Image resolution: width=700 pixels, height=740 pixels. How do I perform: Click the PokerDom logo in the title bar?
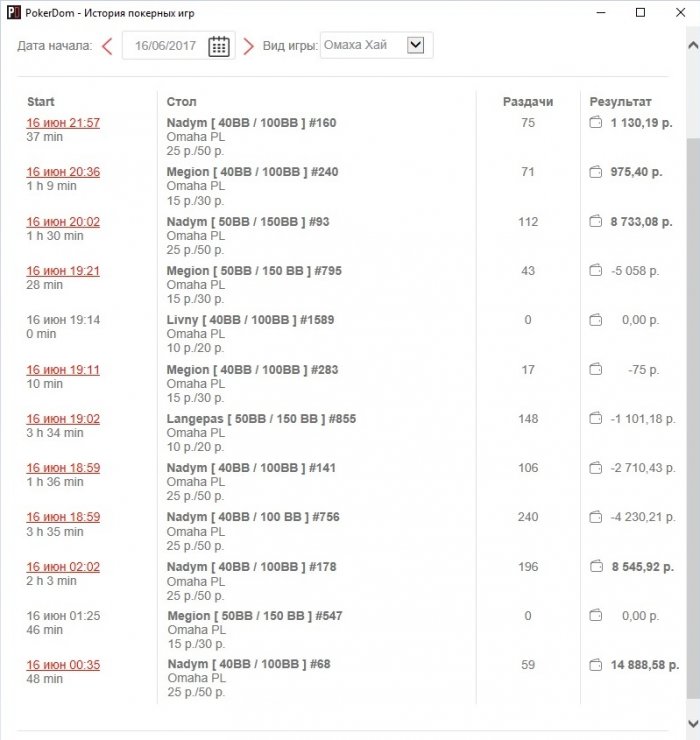(x=14, y=12)
